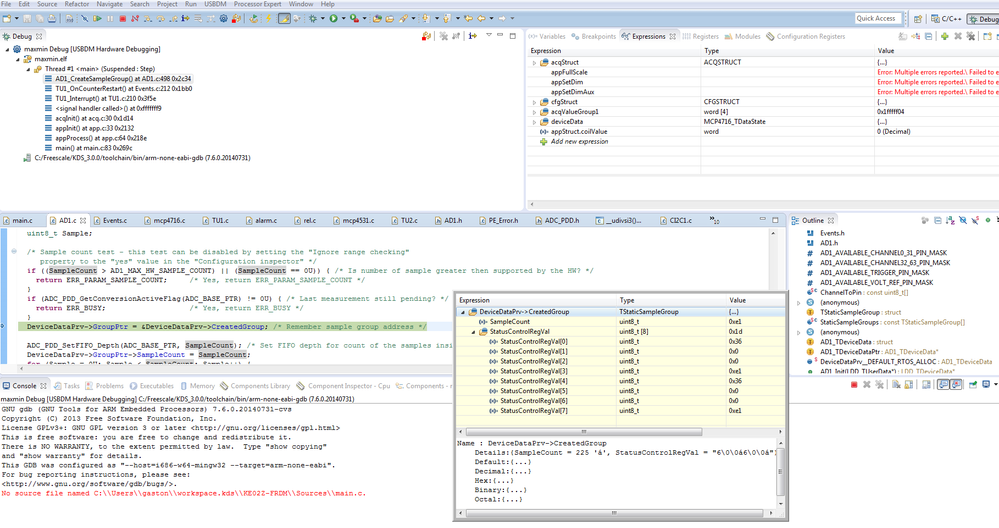Click the terminate icon in Console toolbar

[853, 385]
